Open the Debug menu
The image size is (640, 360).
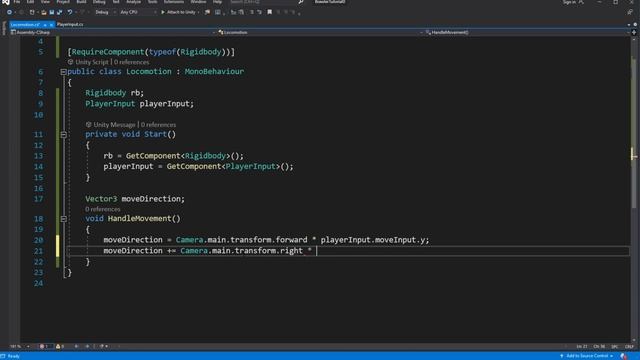pos(99,2)
